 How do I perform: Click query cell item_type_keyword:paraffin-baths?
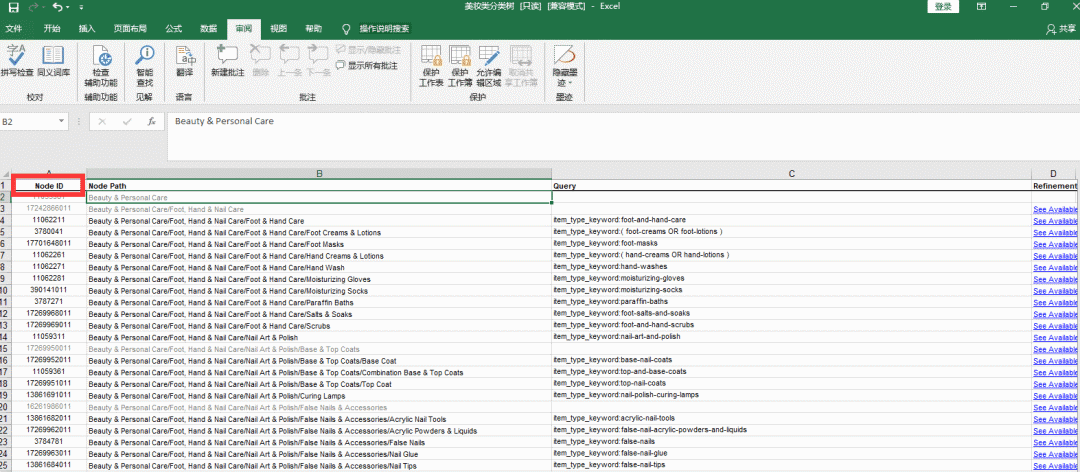click(791, 302)
